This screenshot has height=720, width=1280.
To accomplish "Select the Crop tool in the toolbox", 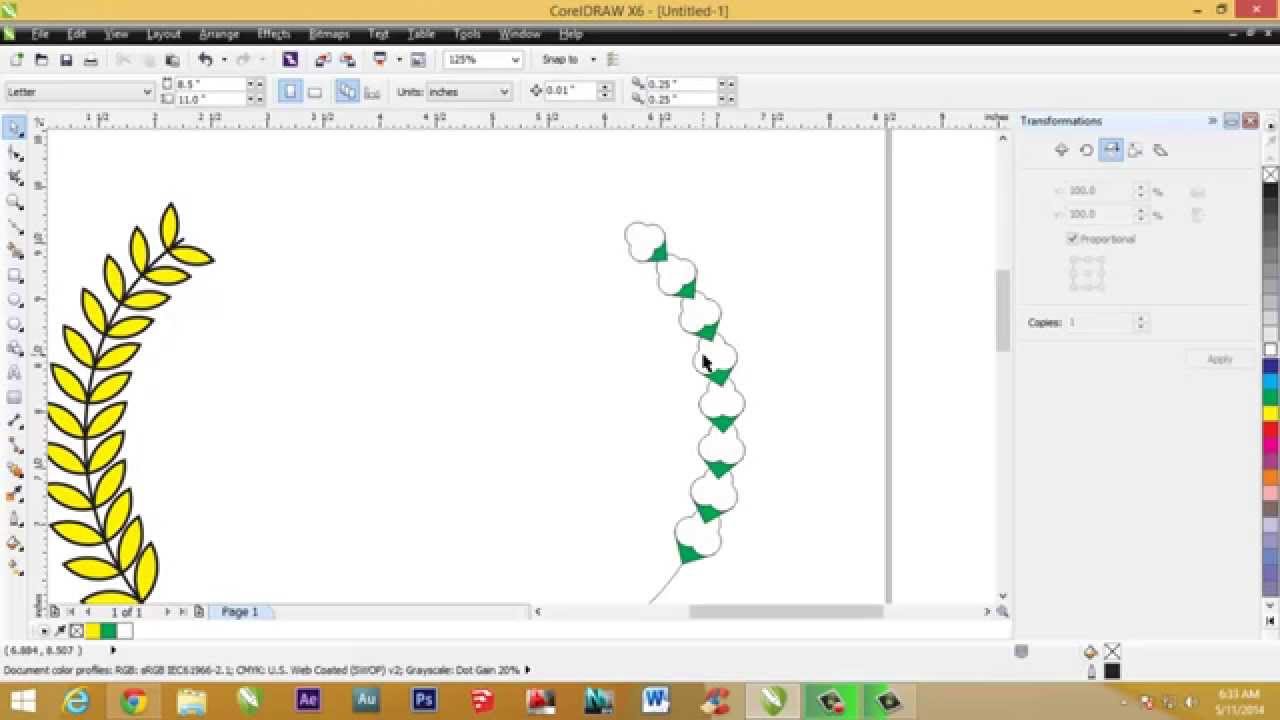I will point(14,177).
